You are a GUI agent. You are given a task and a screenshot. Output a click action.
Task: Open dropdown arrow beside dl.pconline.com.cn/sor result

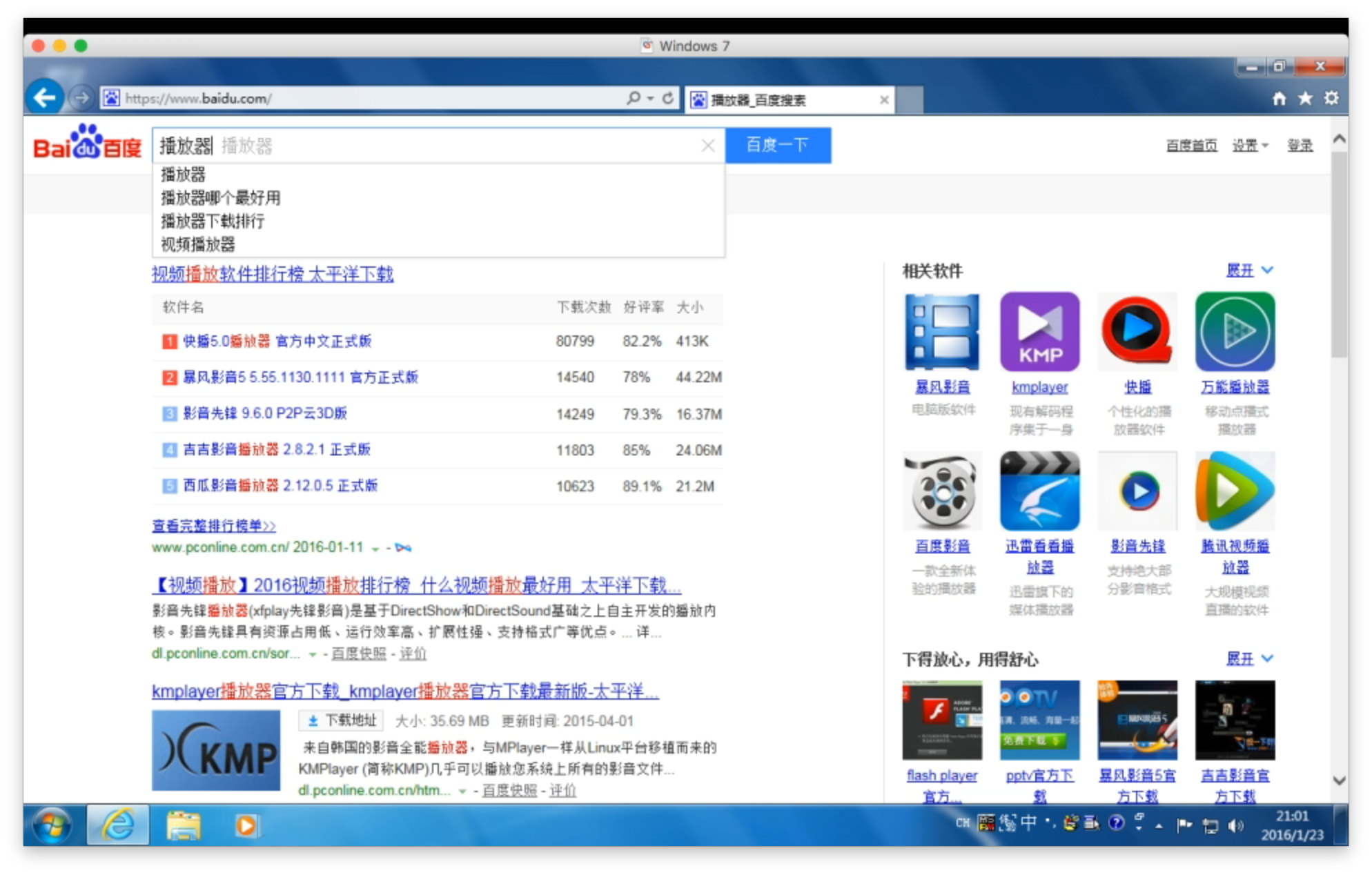click(313, 654)
